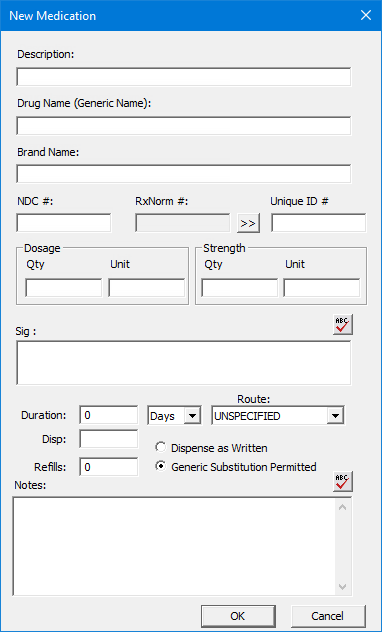Viewport: 382px width, 632px height.
Task: Click the Notes scrollbar up arrow
Action: pos(343,507)
